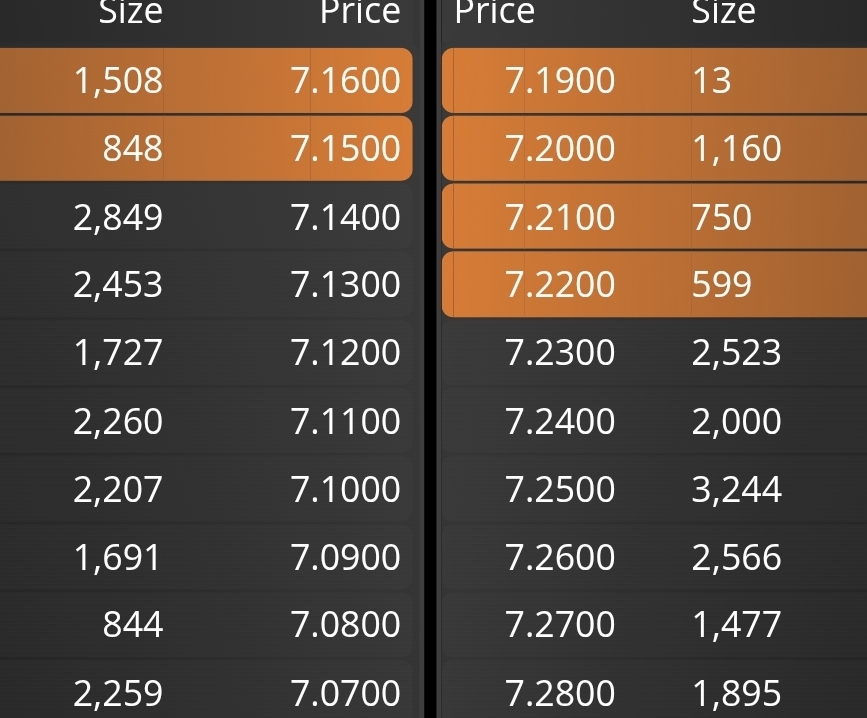Image resolution: width=867 pixels, height=718 pixels.
Task: Select the ask size 2,000
Action: coord(736,421)
